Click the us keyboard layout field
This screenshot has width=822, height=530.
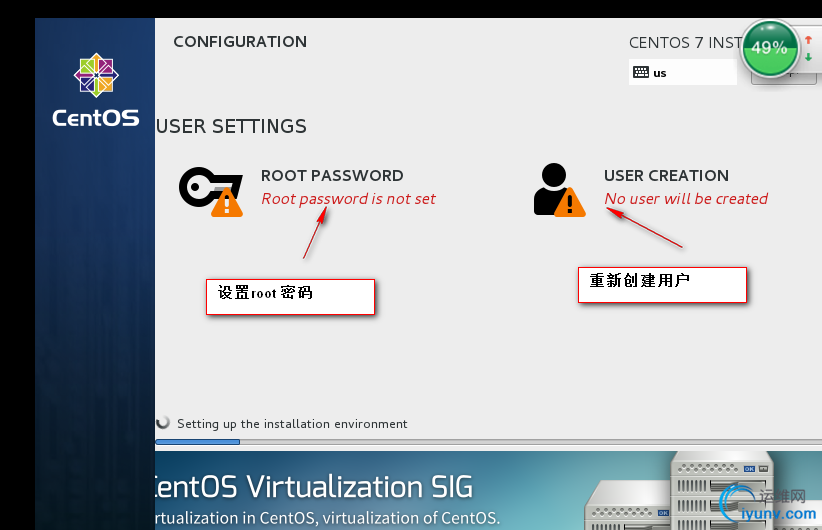coord(683,72)
